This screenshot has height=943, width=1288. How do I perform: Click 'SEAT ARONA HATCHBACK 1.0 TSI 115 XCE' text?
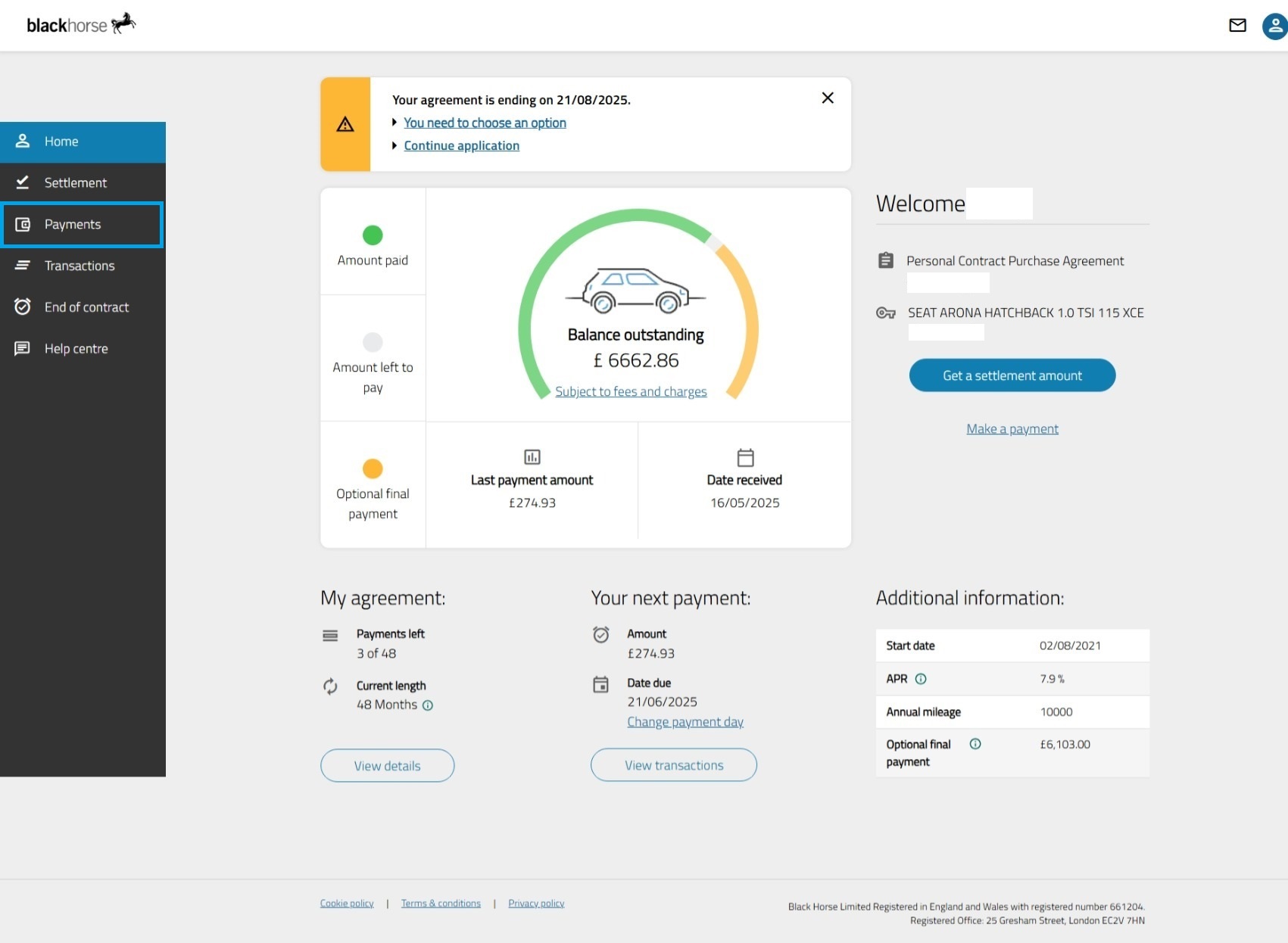(x=1026, y=313)
